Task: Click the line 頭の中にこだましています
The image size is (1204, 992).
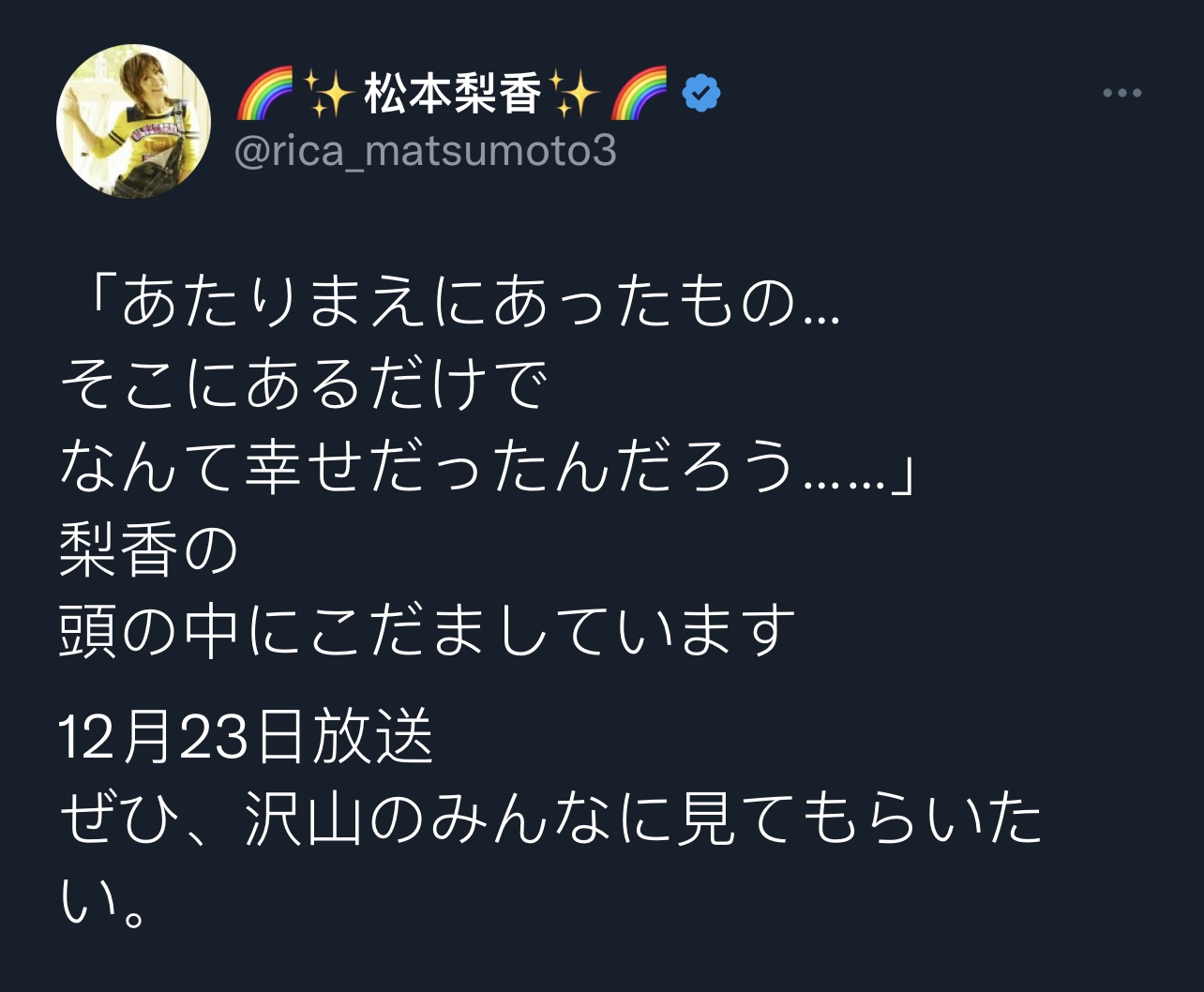Action: click(x=427, y=629)
